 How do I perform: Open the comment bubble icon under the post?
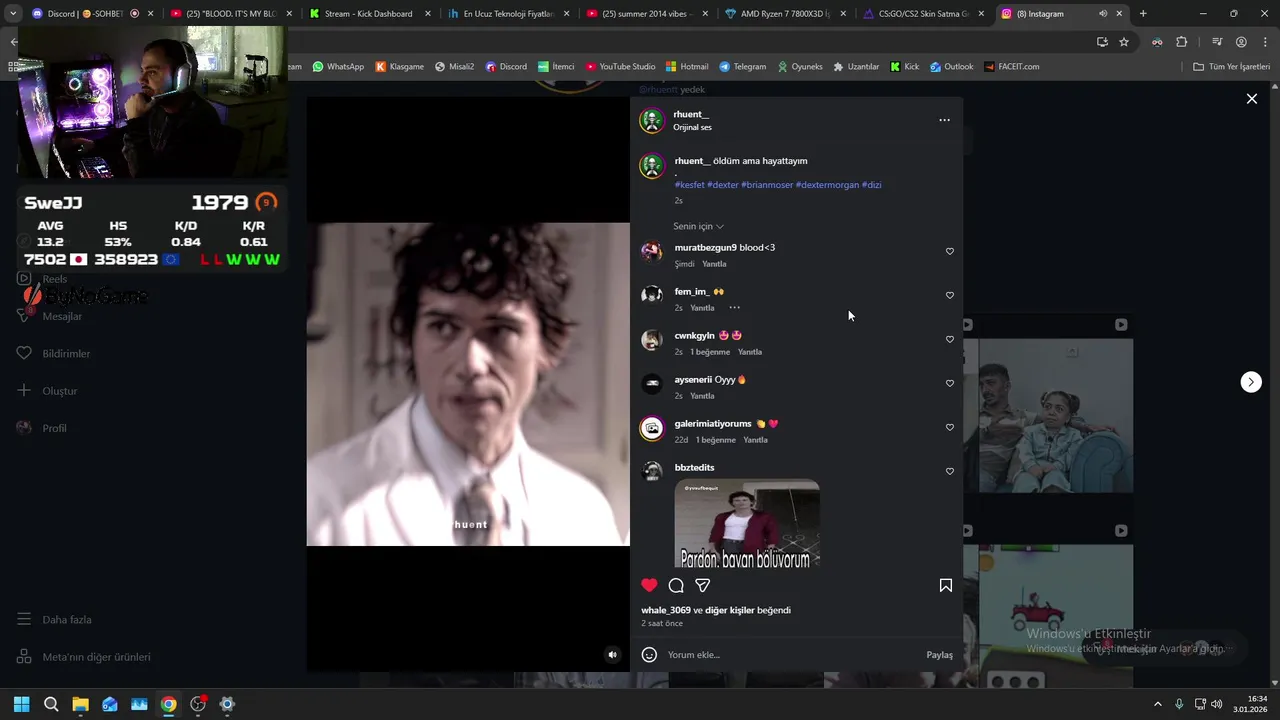click(x=676, y=585)
